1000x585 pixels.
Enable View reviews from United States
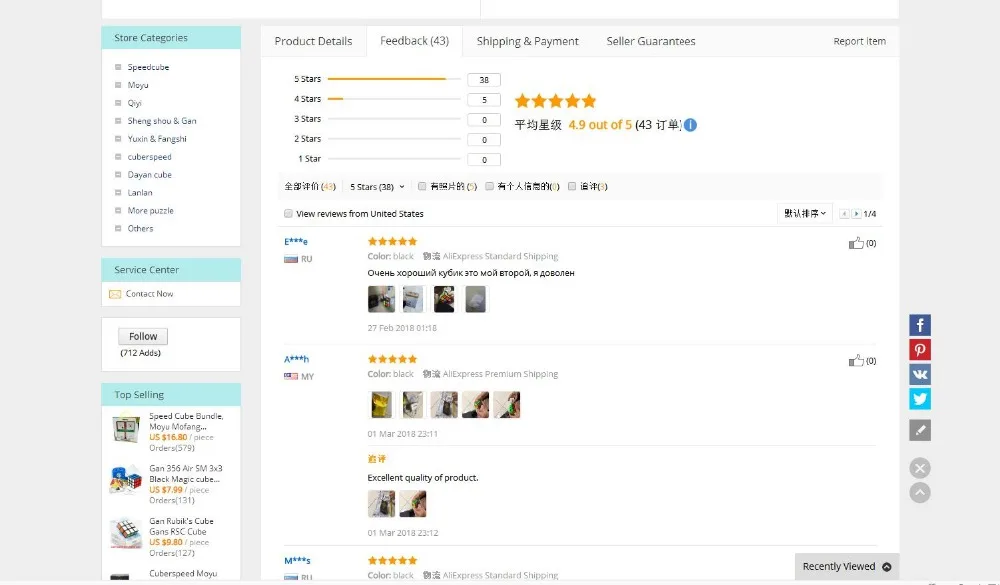[x=288, y=214]
